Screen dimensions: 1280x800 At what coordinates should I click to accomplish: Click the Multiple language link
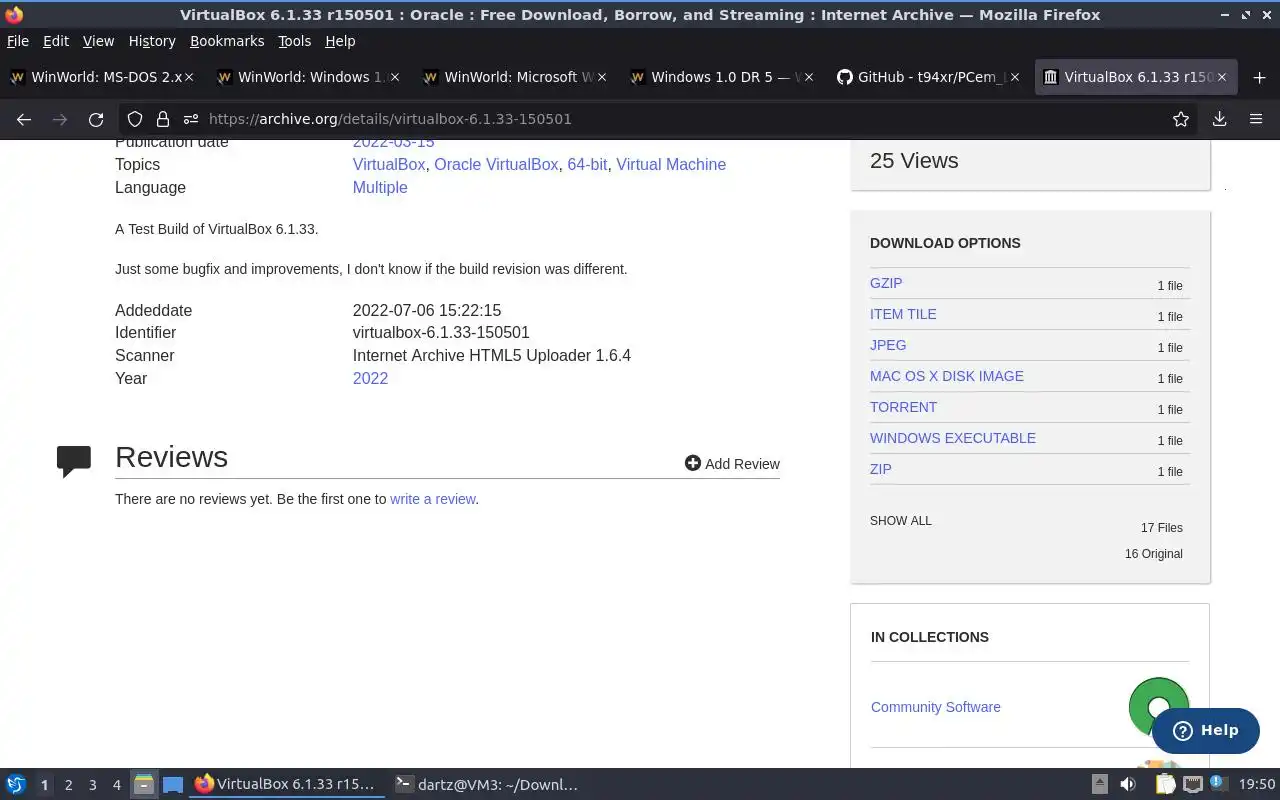pos(380,187)
